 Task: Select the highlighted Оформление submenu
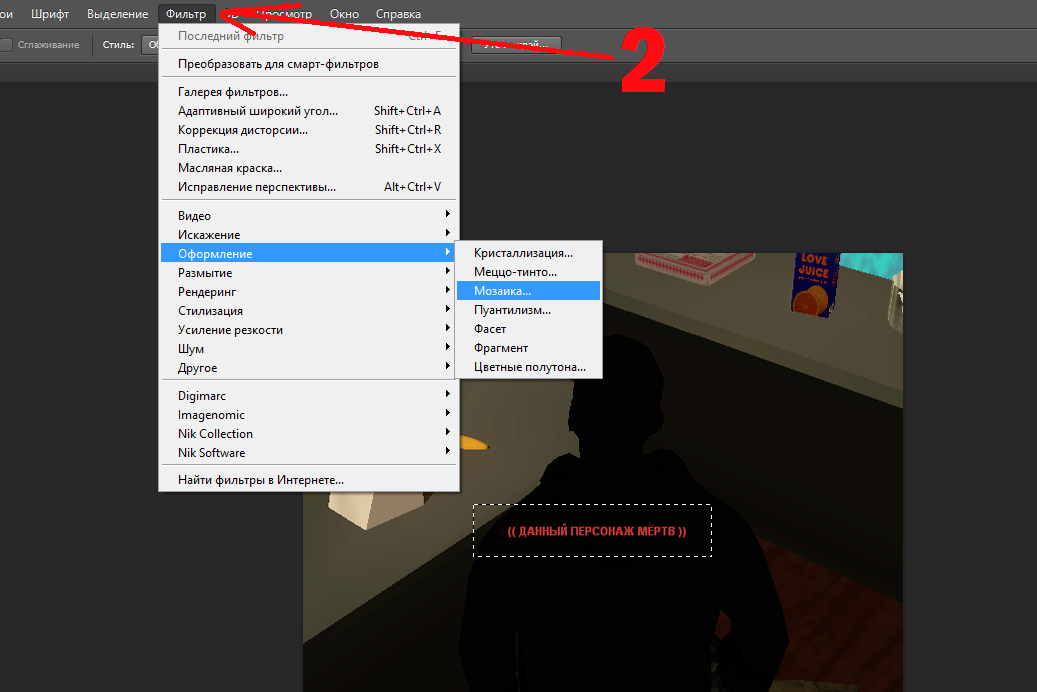pyautogui.click(x=309, y=253)
